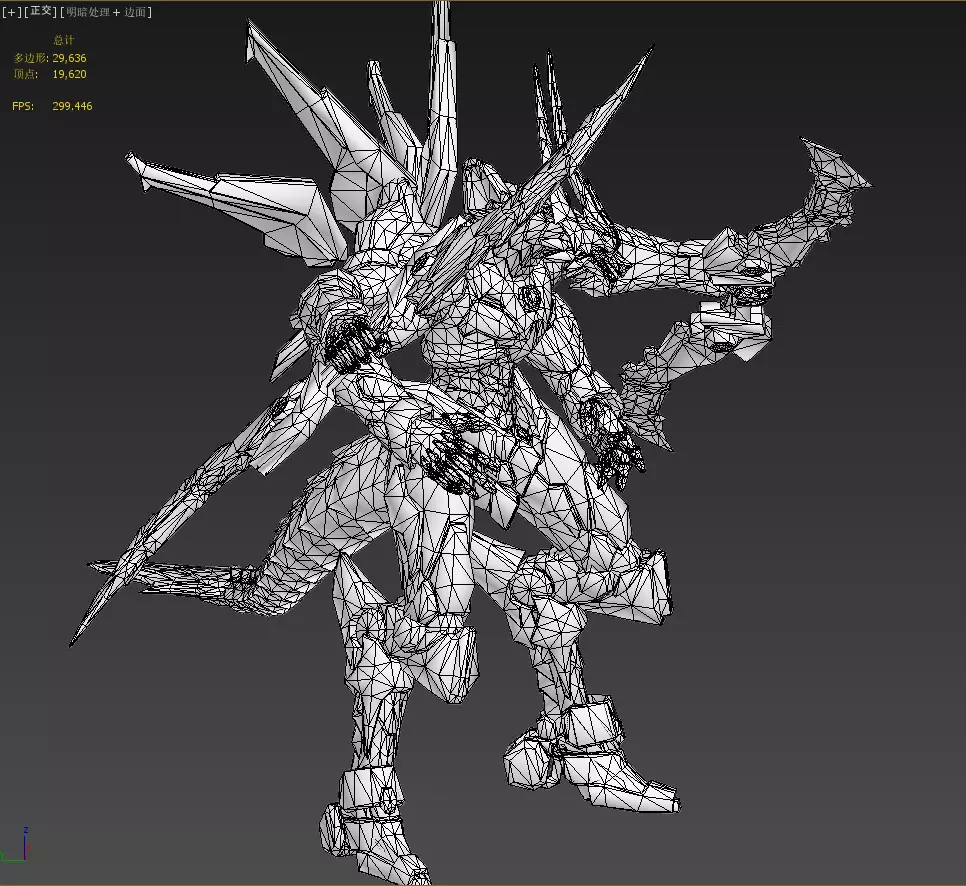The height and width of the screenshot is (886, 966).
Task: Select the 顶点 count 19,620
Action: (x=69, y=74)
